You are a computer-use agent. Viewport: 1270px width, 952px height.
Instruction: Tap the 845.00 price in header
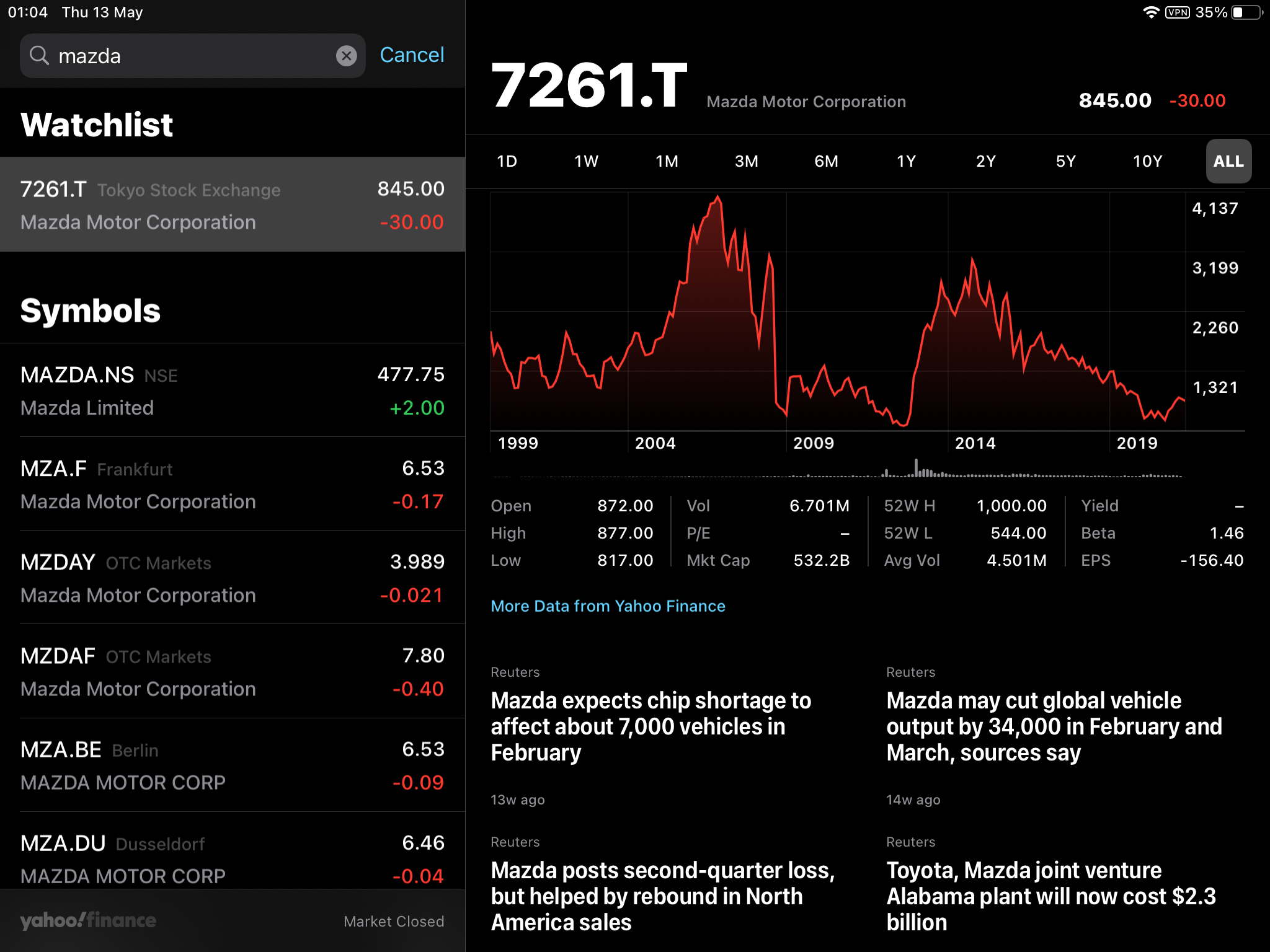coord(1114,100)
